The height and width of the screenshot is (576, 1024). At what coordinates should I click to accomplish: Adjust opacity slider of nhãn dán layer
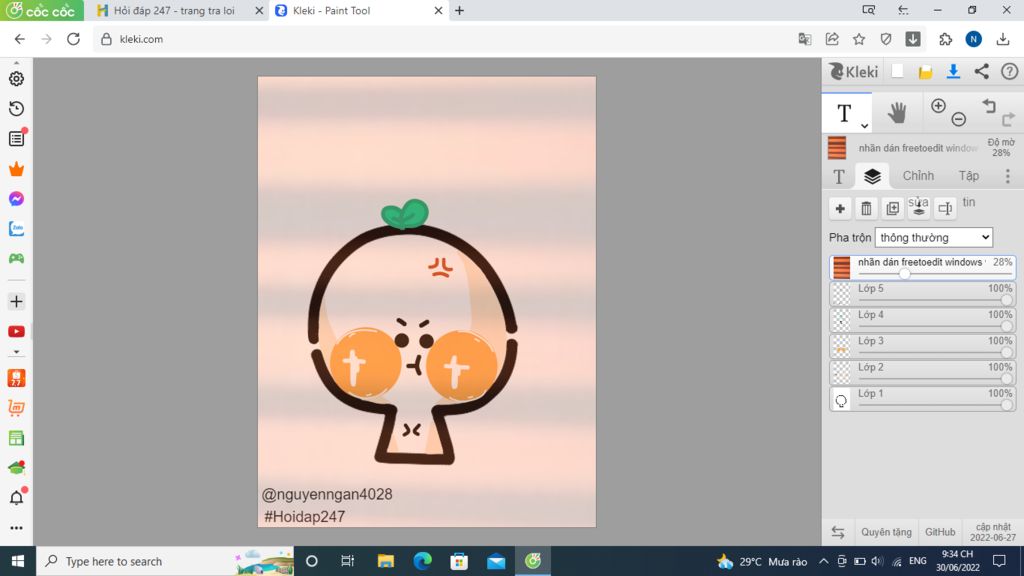(904, 274)
